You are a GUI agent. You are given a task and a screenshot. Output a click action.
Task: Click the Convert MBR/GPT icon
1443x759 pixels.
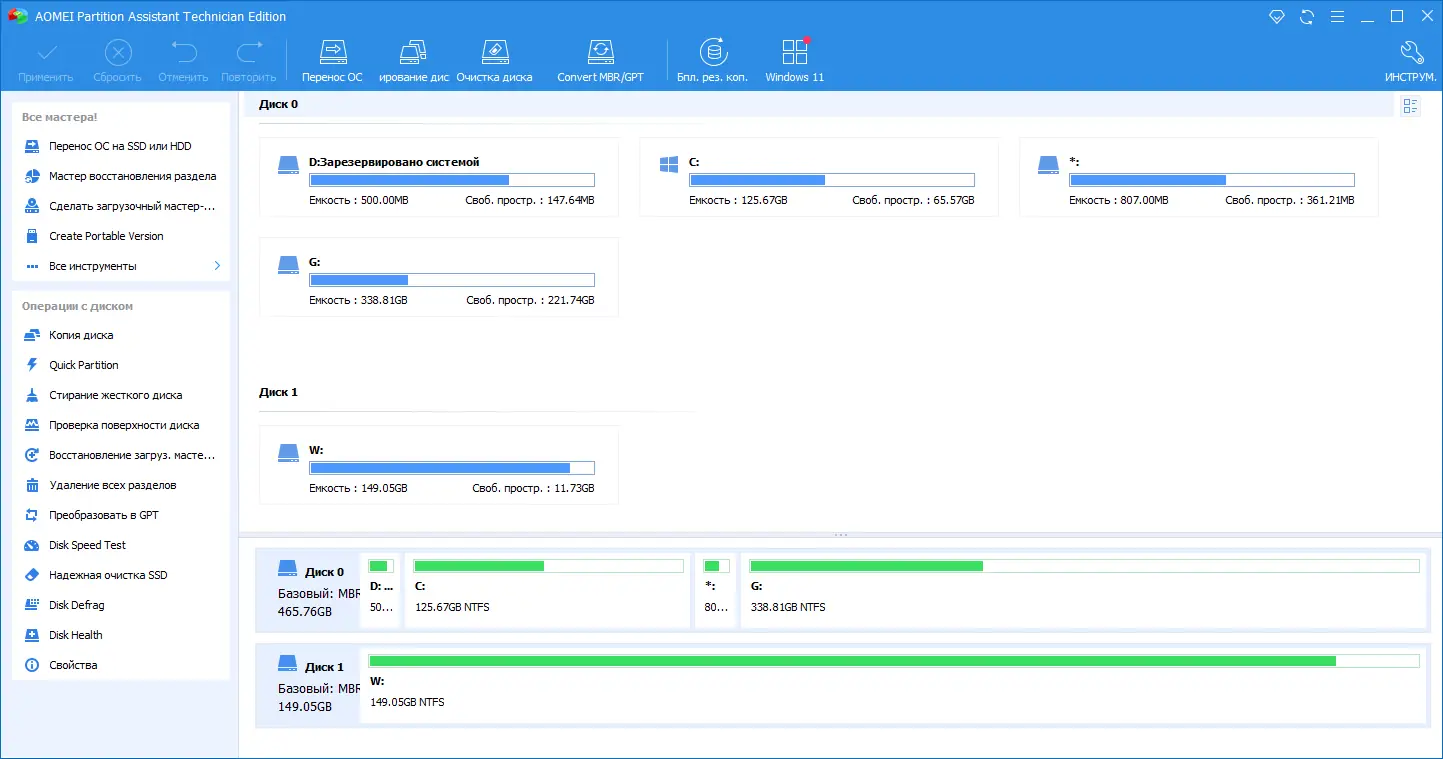pos(600,57)
